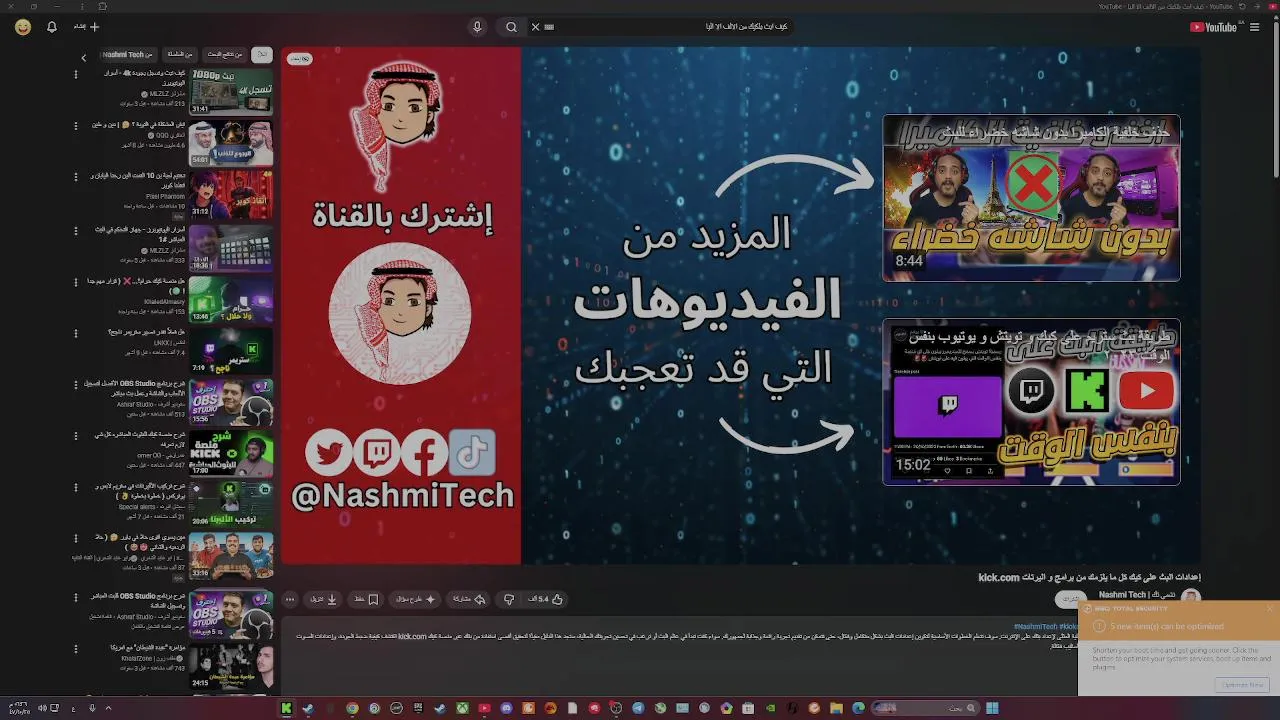The image size is (1280, 720).
Task: Open the UNXX streamer video thumbnail 7:19
Action: pyautogui.click(x=230, y=350)
